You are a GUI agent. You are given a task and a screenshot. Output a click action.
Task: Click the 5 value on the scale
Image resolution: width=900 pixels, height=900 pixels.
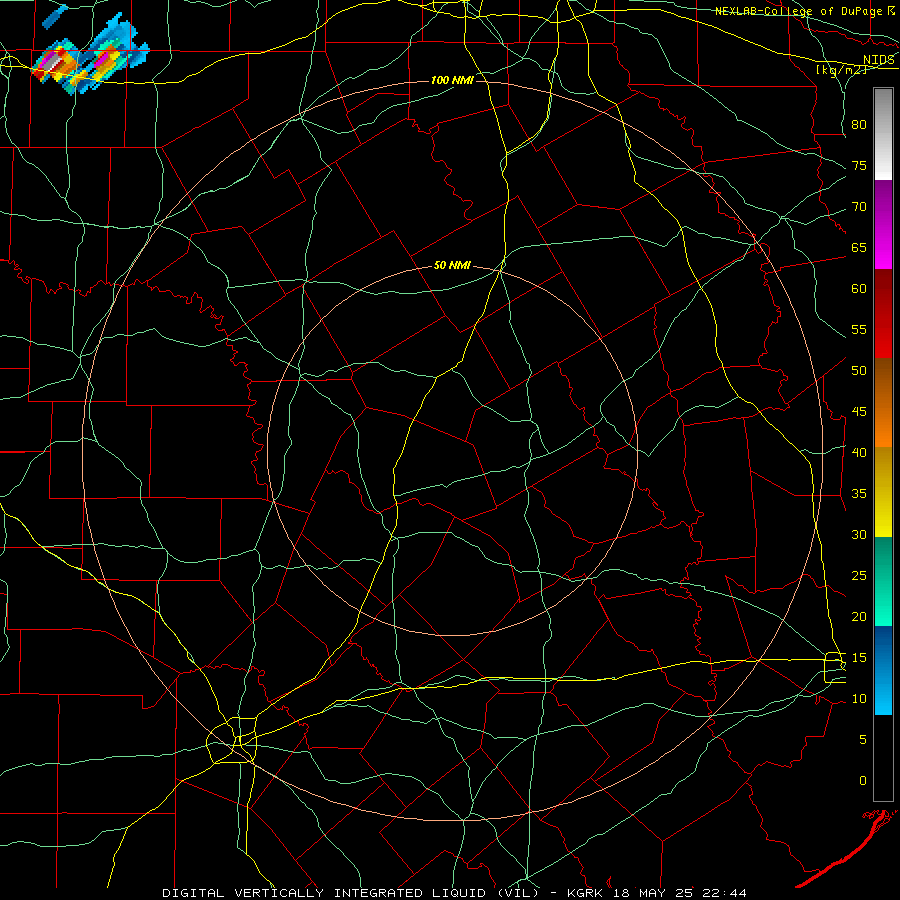click(863, 740)
